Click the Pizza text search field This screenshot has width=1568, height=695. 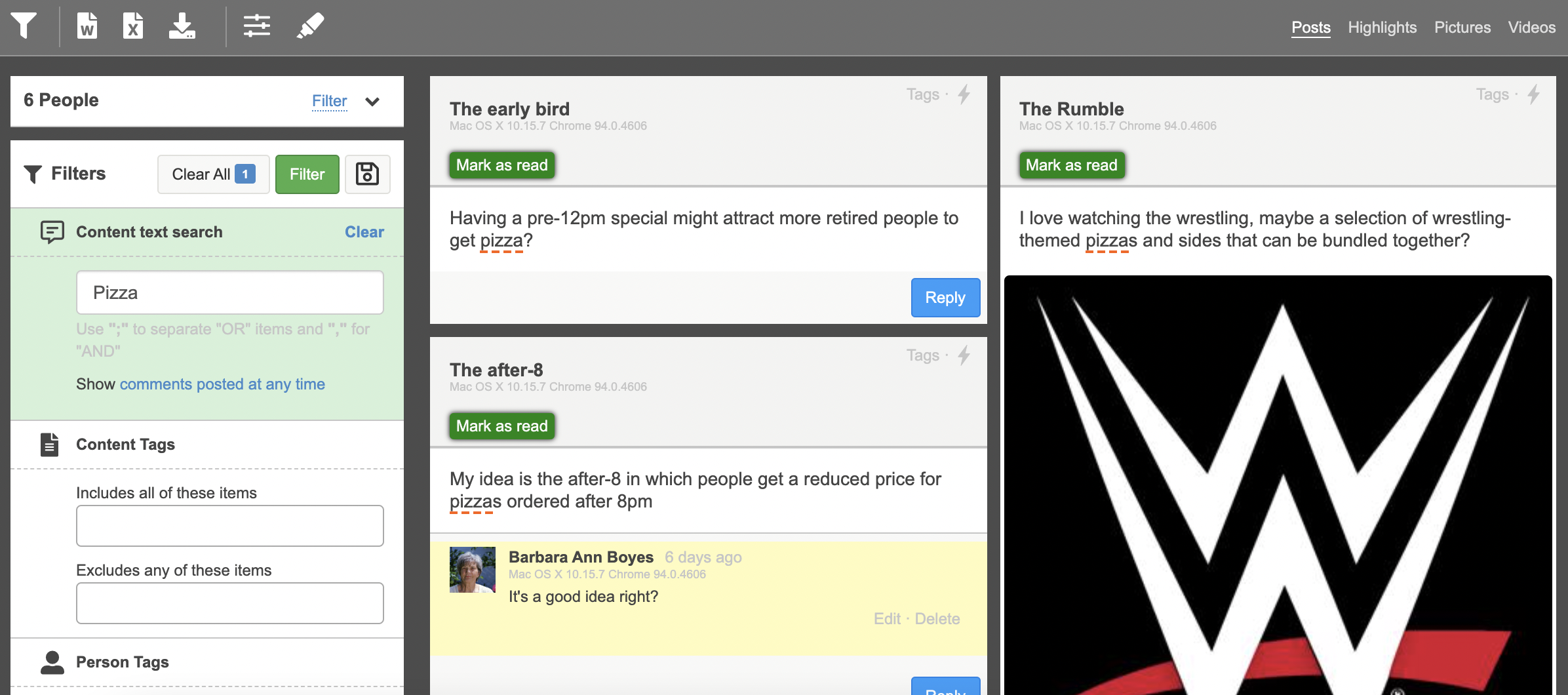pos(229,292)
